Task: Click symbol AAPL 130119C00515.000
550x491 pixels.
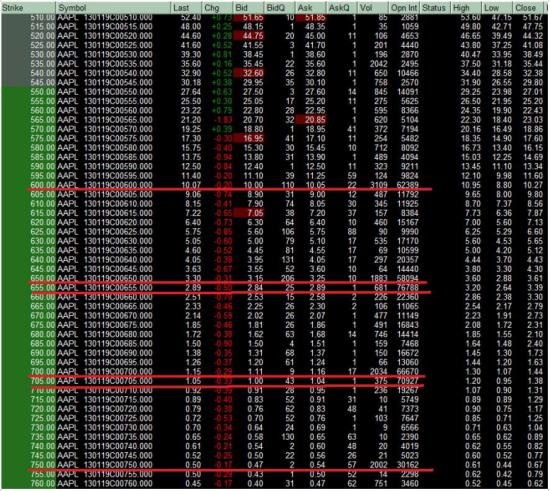Action: [105, 26]
